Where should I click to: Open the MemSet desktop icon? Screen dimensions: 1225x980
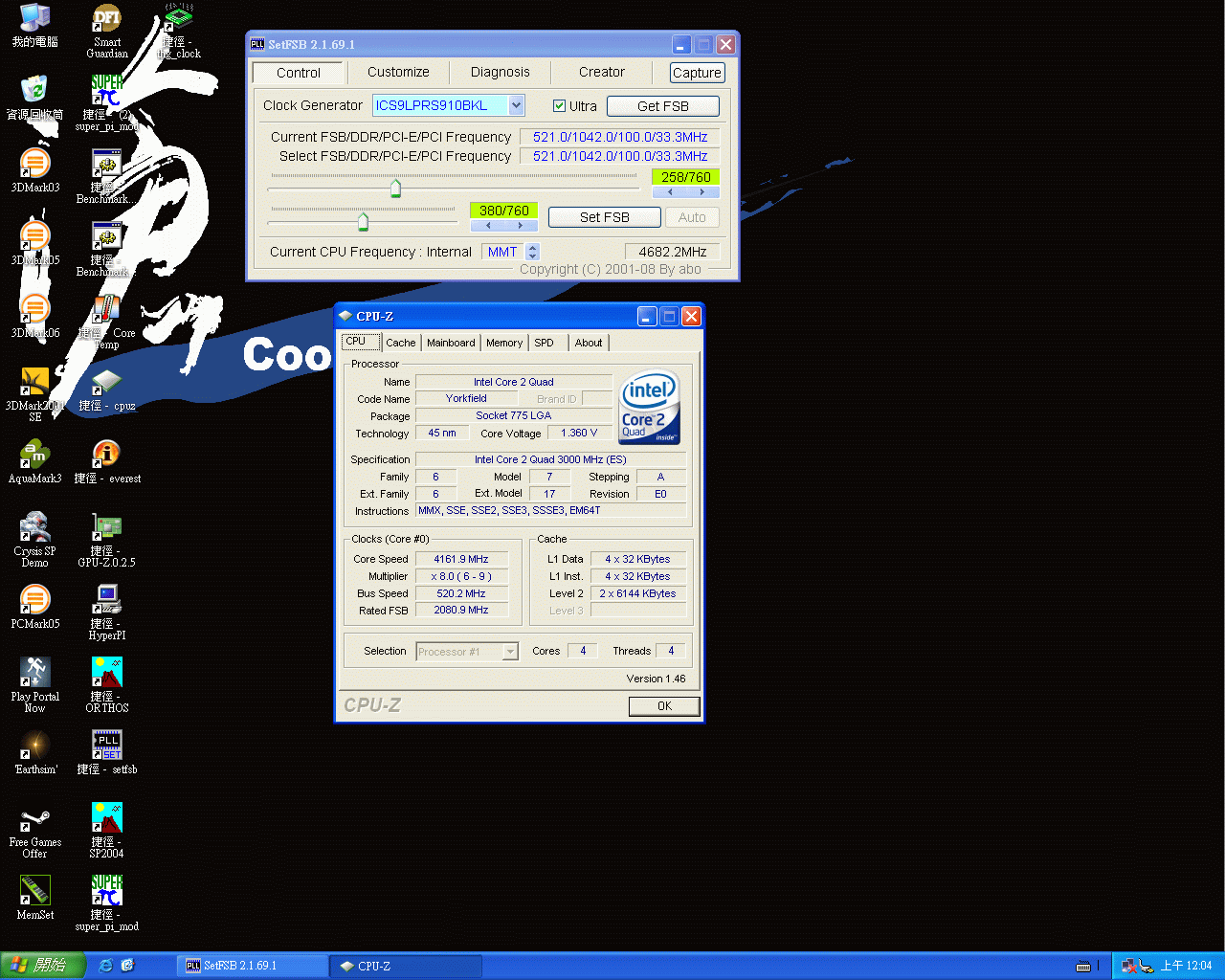click(35, 898)
